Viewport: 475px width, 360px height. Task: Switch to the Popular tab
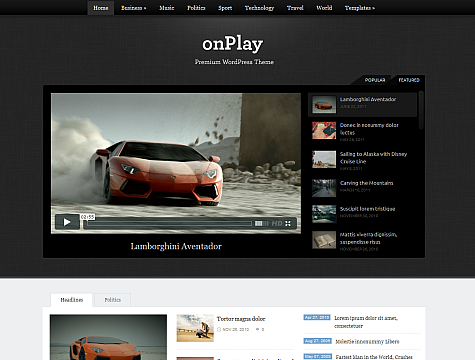click(375, 80)
